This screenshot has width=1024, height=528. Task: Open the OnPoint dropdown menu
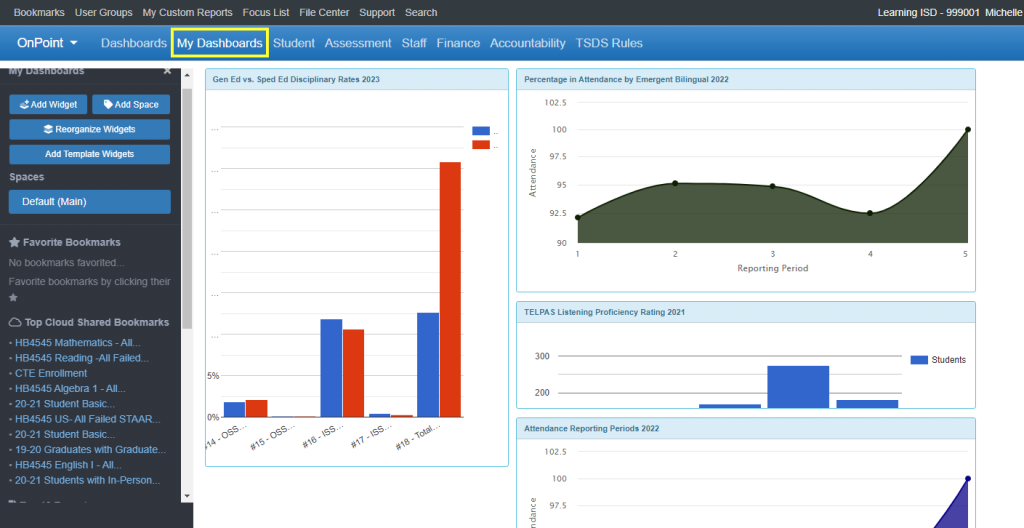point(48,43)
